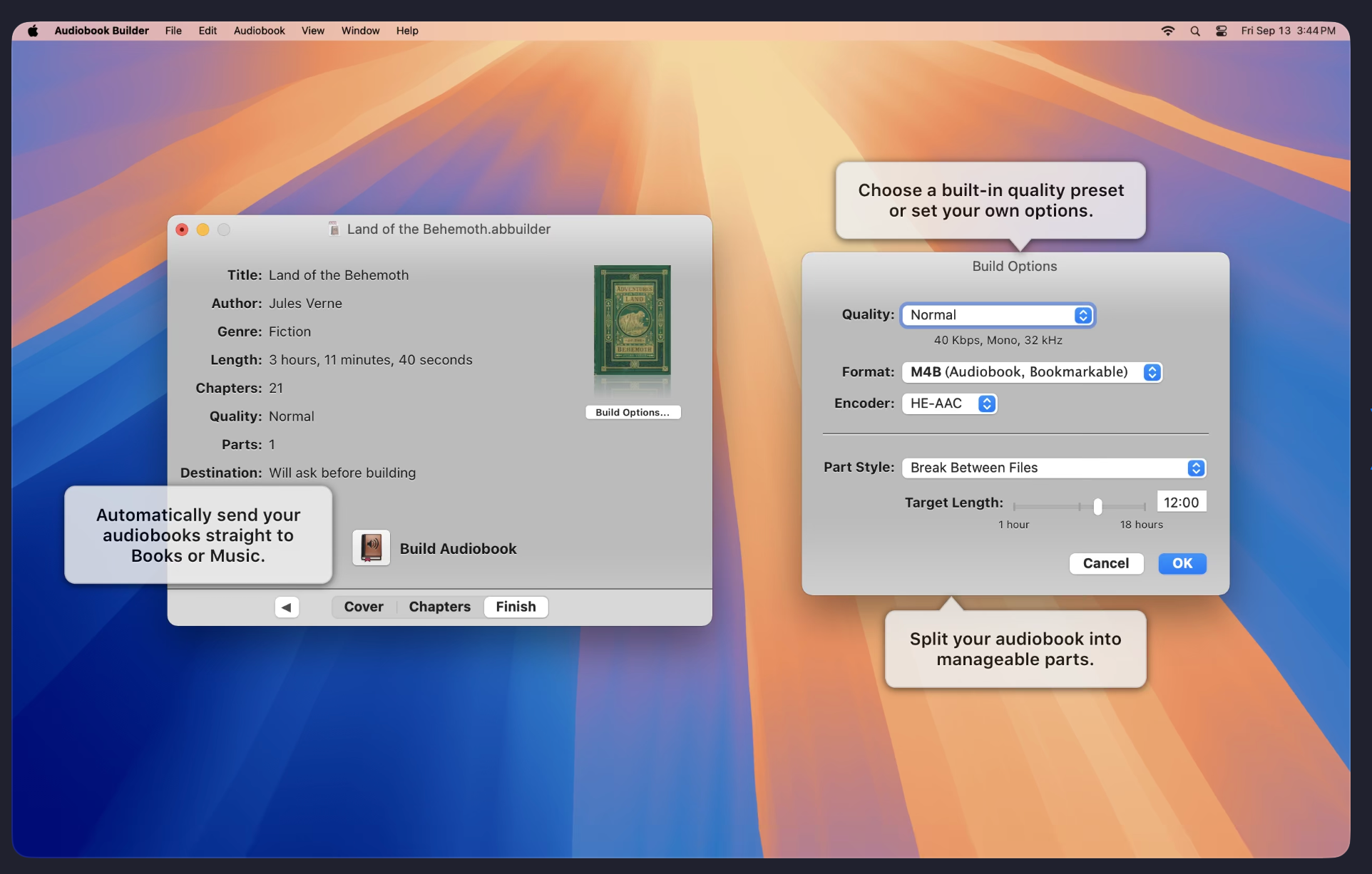The height and width of the screenshot is (874, 1372).
Task: Click the back arrow navigation button
Action: (287, 607)
